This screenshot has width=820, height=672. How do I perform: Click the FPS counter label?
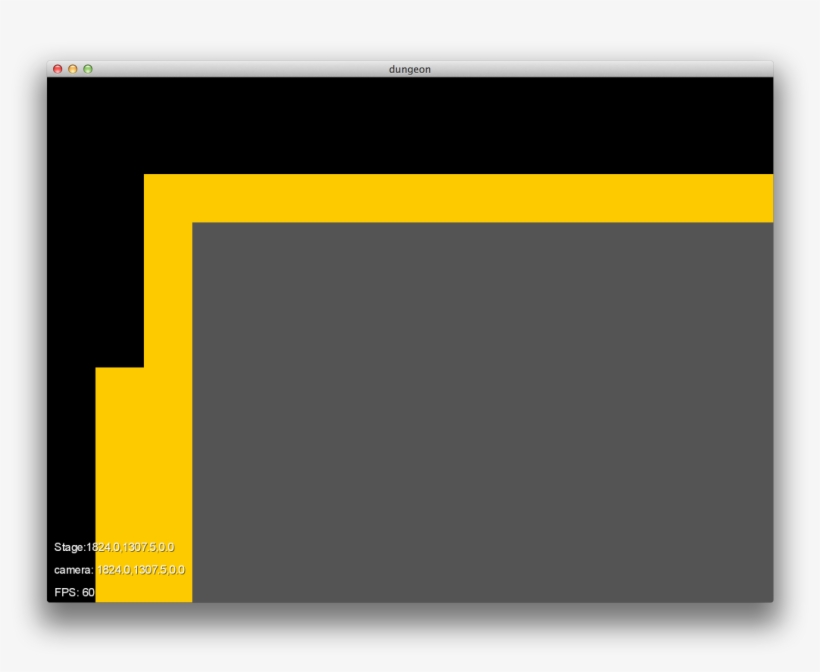pyautogui.click(x=67, y=592)
